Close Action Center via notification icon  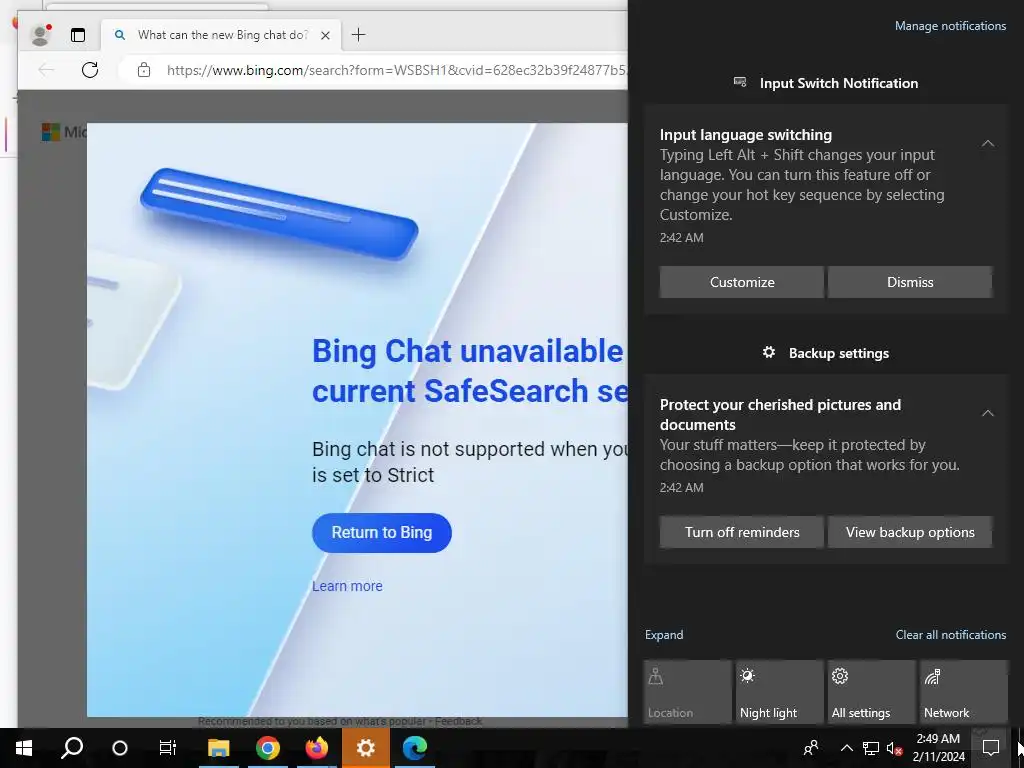click(991, 748)
